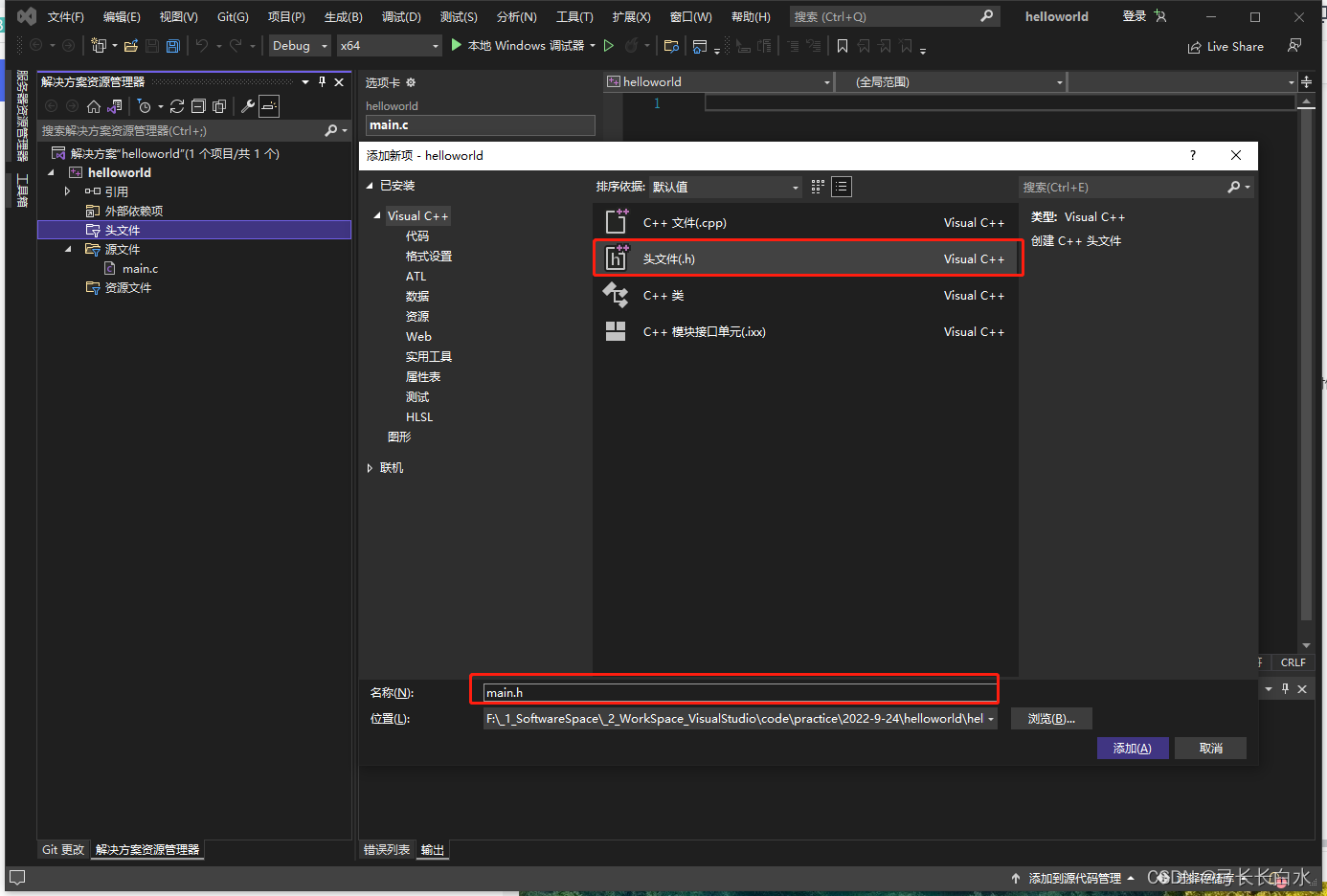Screen dimensions: 1327x896
Task: Select C++ 模块接口单元(.ixx) template
Action: tap(805, 332)
